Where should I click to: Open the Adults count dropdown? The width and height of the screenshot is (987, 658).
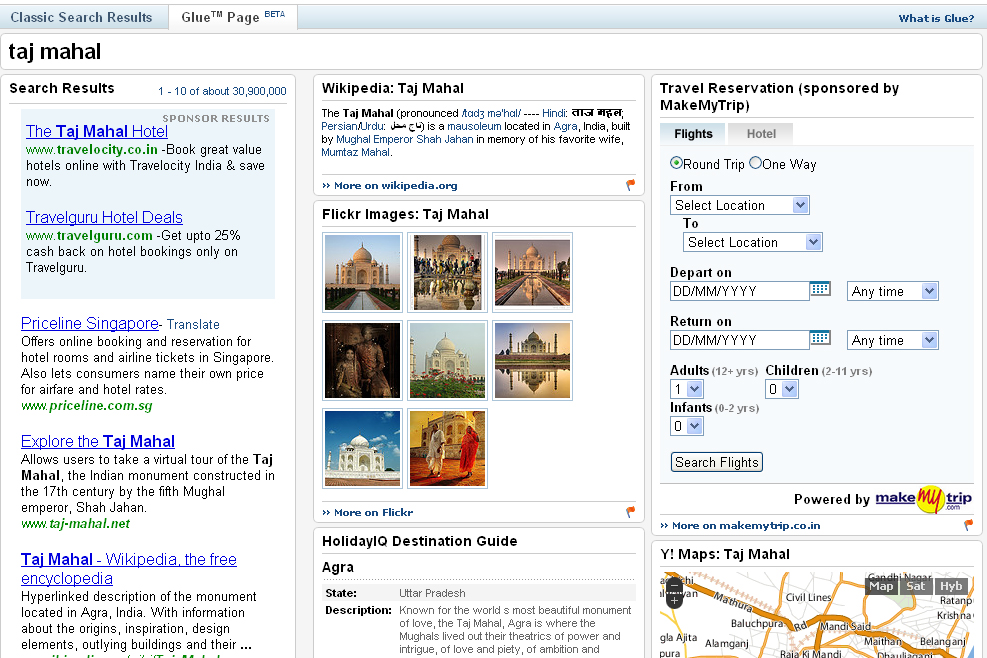(x=686, y=389)
